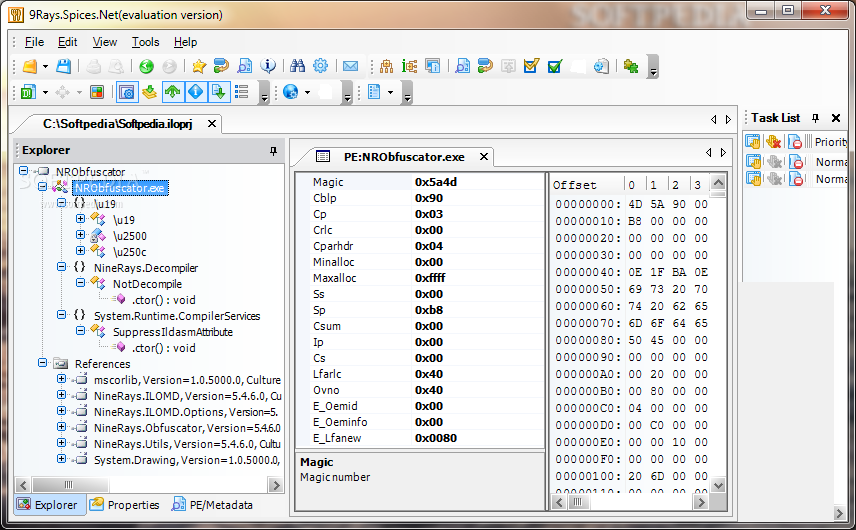Open the Edit menu
This screenshot has height=530, width=856.
pyautogui.click(x=68, y=42)
